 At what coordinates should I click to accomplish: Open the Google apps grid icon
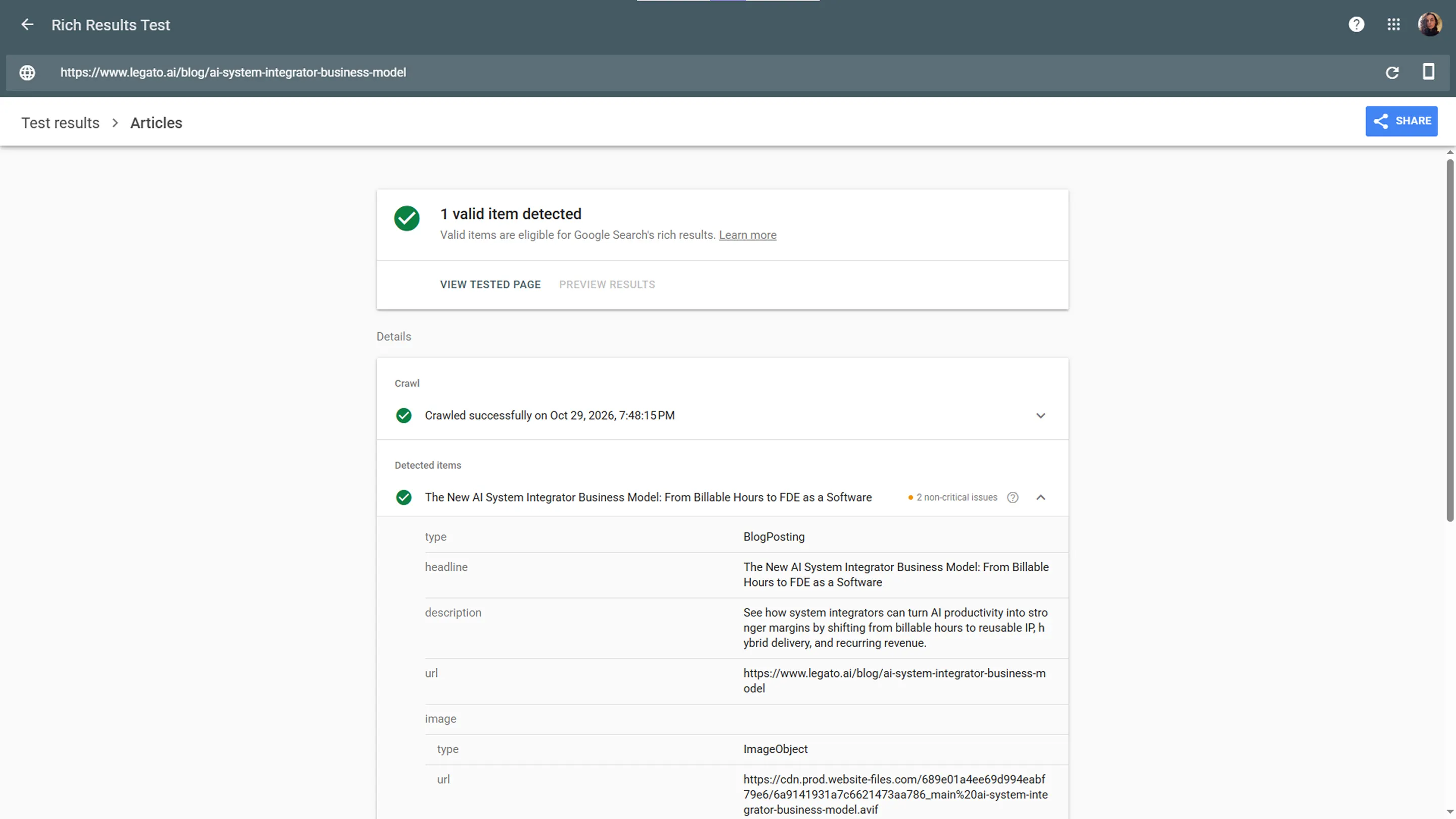coord(1393,25)
